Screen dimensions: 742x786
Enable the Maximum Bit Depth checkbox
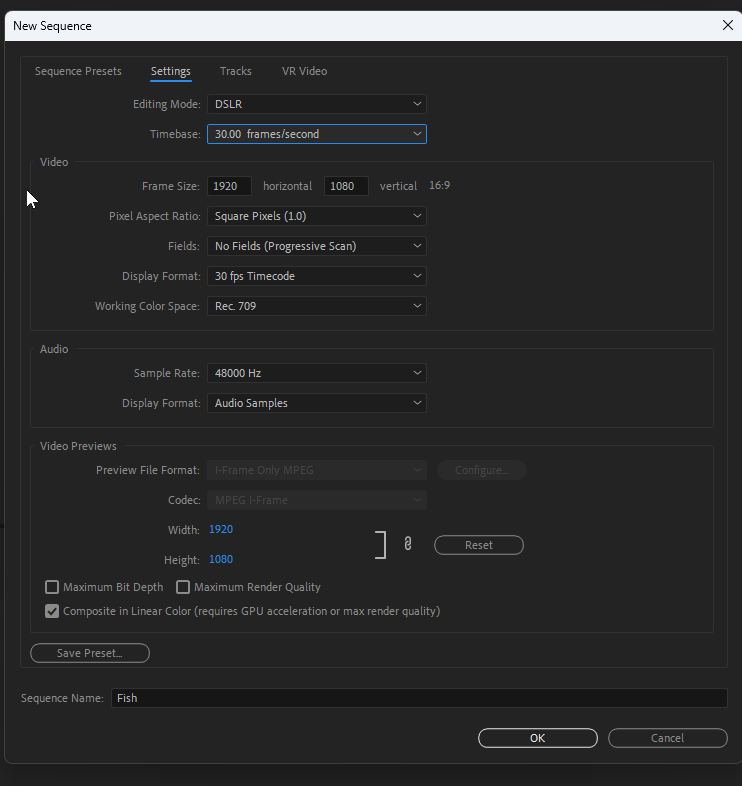point(53,587)
